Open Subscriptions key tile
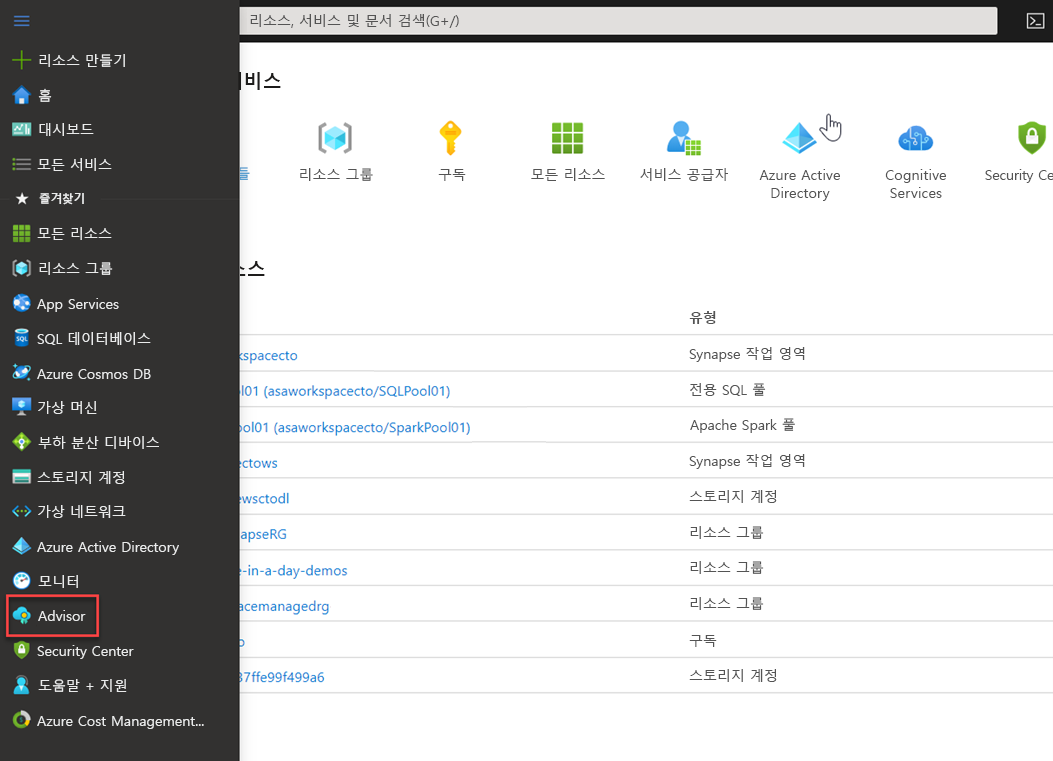Screen dimensions: 1053x761 coord(451,152)
